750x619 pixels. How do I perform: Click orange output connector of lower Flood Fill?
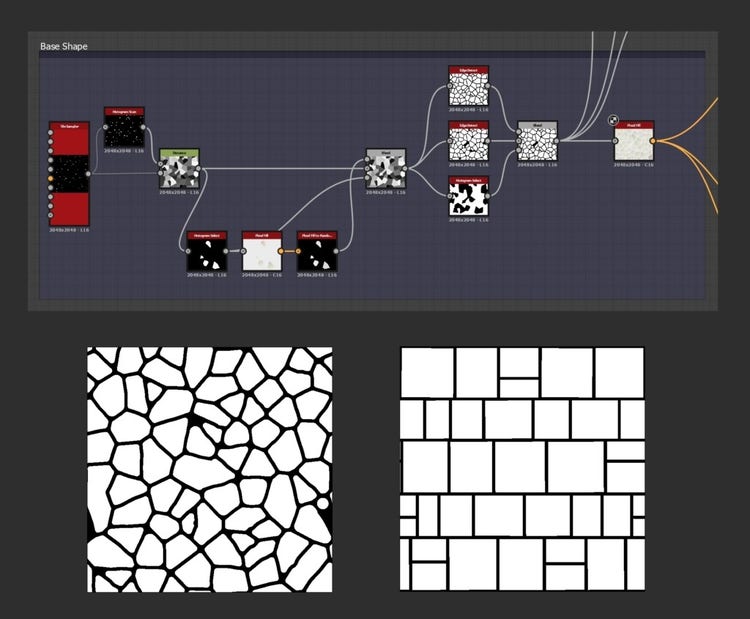(x=281, y=251)
